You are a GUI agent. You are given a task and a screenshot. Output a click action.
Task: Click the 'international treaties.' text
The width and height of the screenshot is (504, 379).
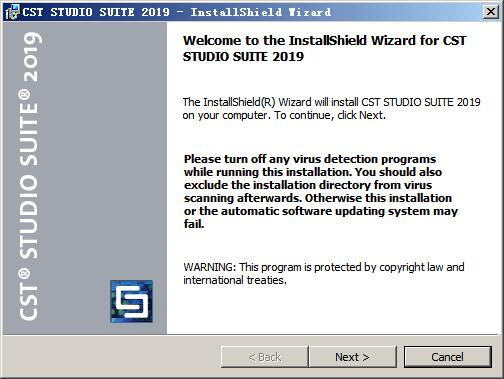(235, 280)
